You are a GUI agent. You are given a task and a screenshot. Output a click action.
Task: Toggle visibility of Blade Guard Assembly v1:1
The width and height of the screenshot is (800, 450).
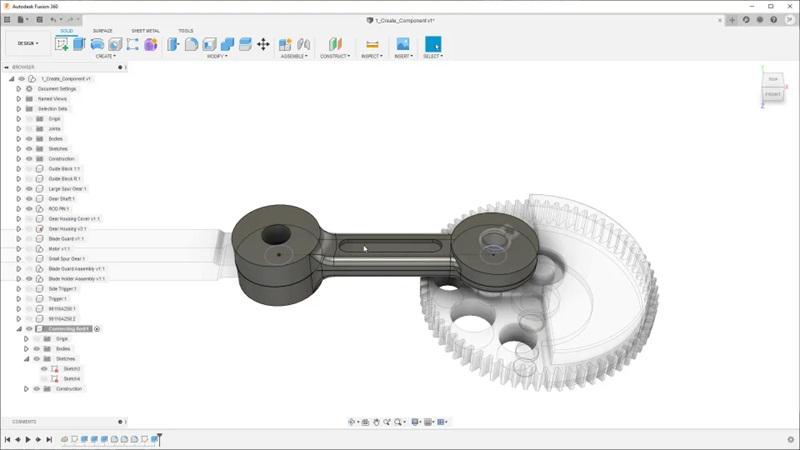(x=29, y=269)
